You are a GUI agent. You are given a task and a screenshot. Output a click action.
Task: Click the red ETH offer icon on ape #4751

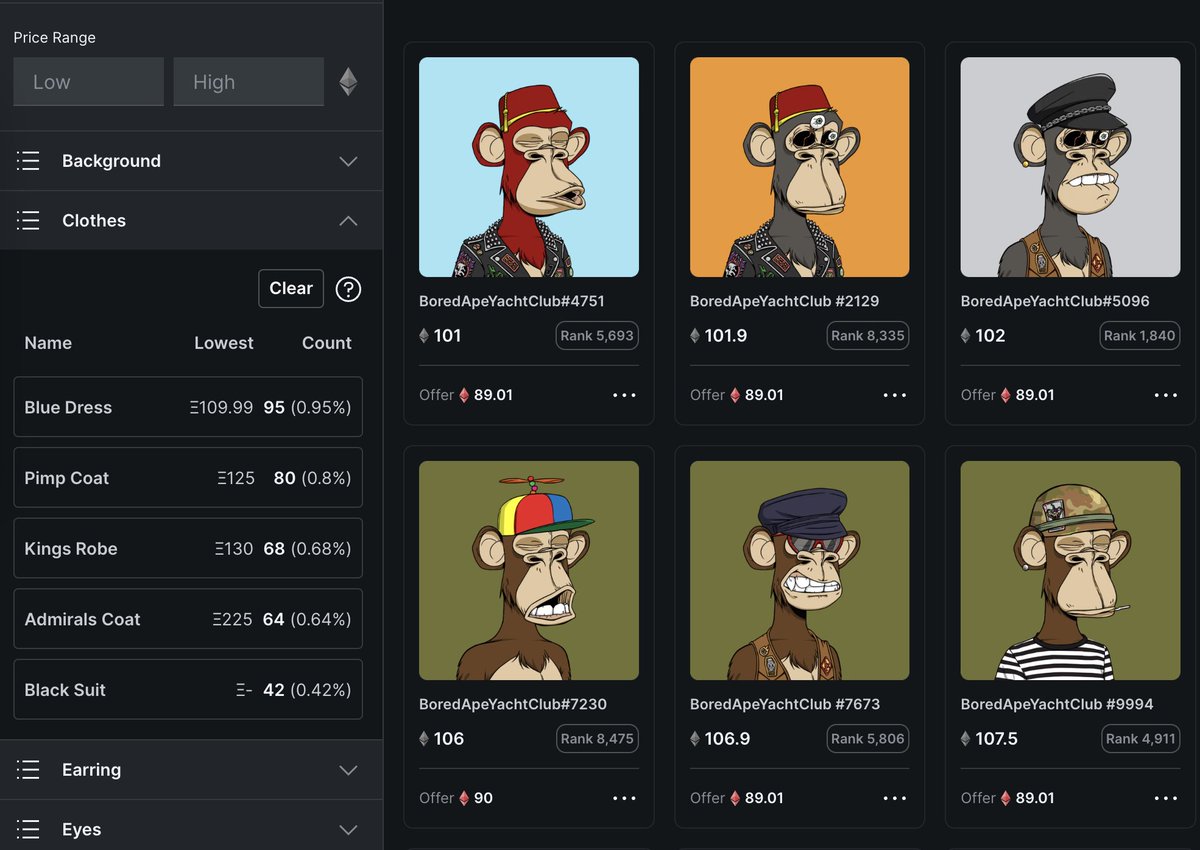(464, 395)
